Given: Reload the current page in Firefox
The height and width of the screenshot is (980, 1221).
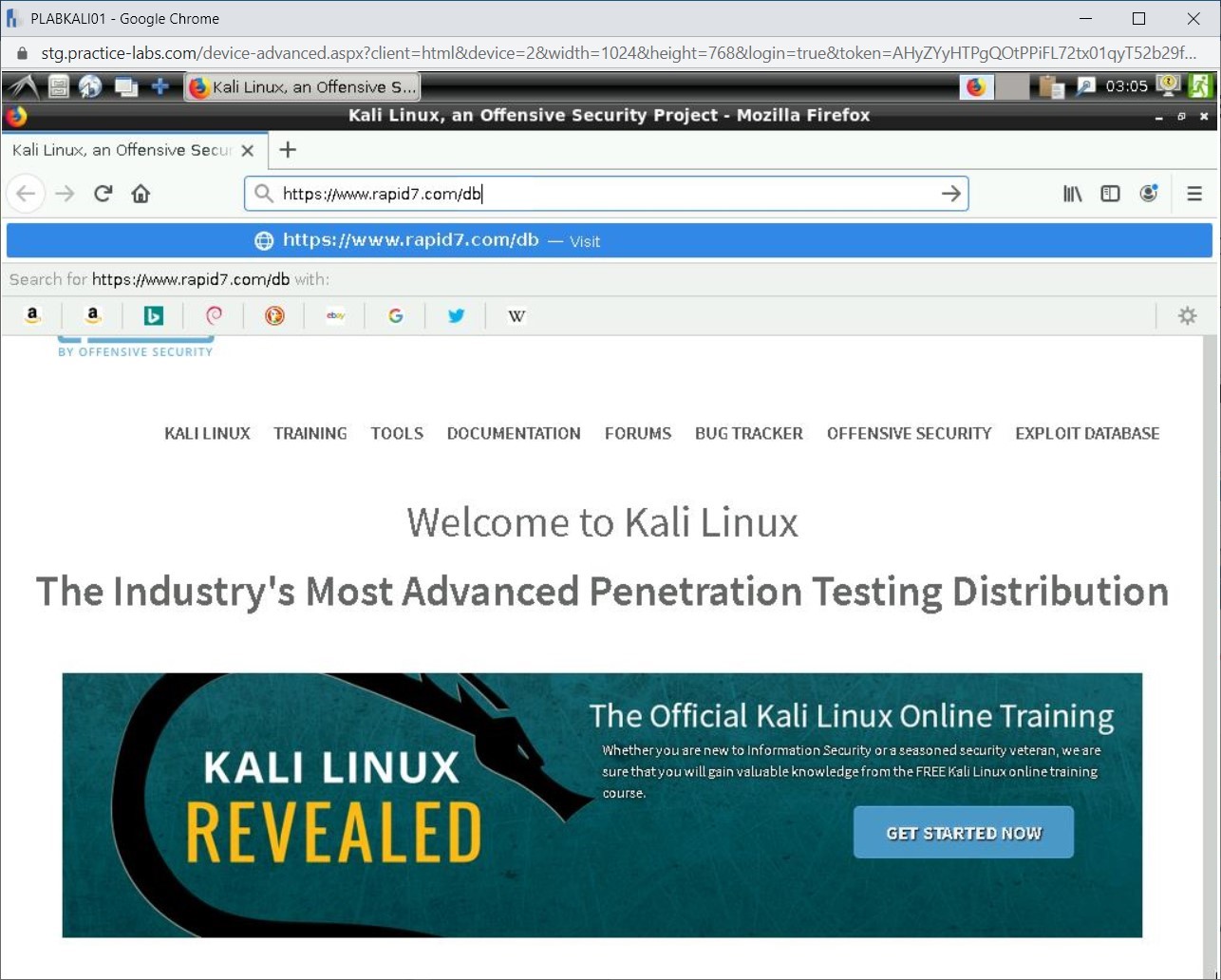Looking at the screenshot, I should coord(103,194).
